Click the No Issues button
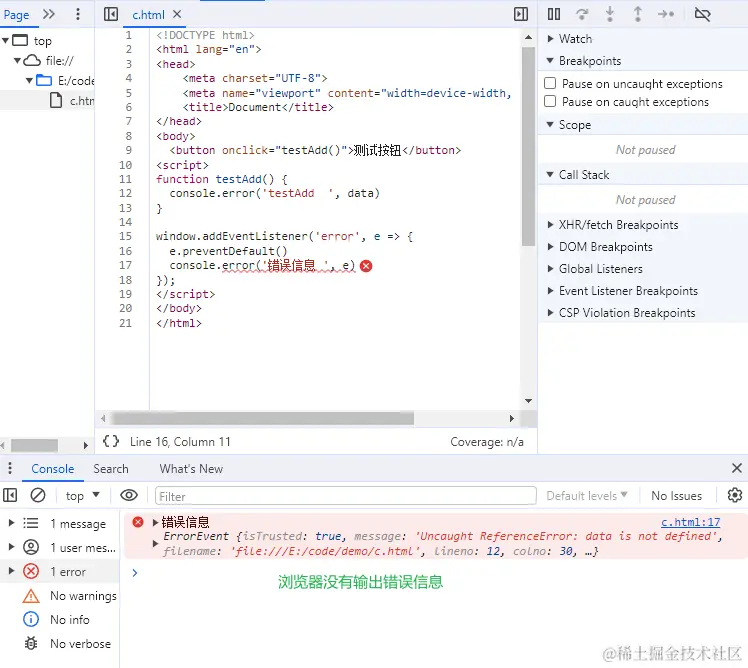Image resolution: width=748 pixels, height=668 pixels. (676, 496)
